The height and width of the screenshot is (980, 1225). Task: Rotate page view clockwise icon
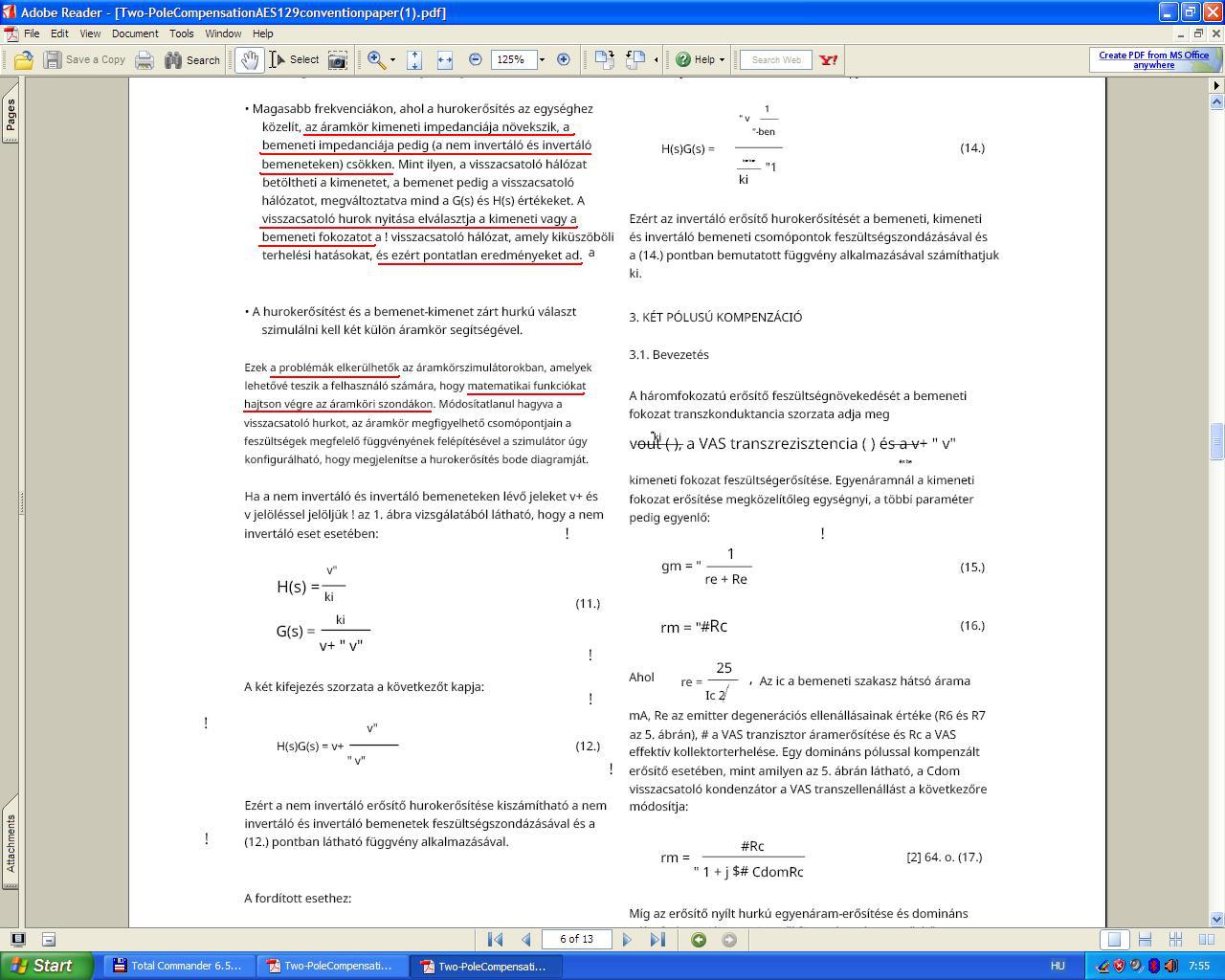pyautogui.click(x=604, y=59)
